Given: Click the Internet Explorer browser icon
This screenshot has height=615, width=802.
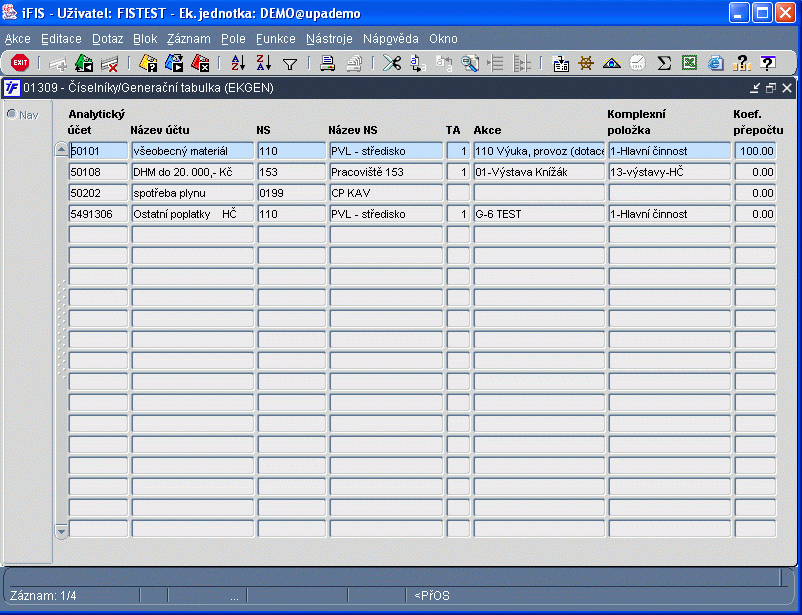Looking at the screenshot, I should point(716,63).
